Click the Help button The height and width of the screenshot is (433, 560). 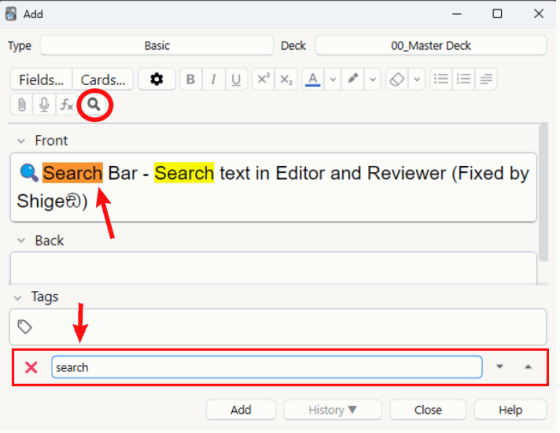pos(510,410)
